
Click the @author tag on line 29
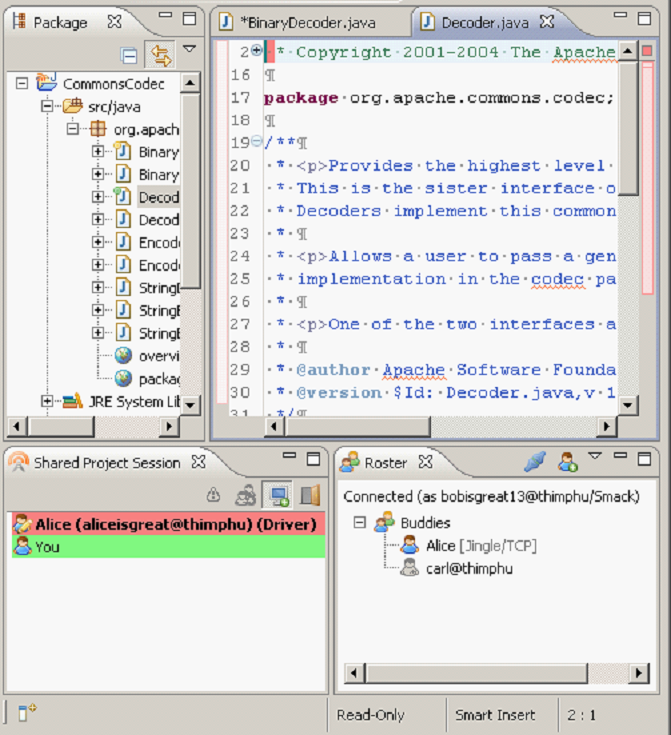coord(333,370)
